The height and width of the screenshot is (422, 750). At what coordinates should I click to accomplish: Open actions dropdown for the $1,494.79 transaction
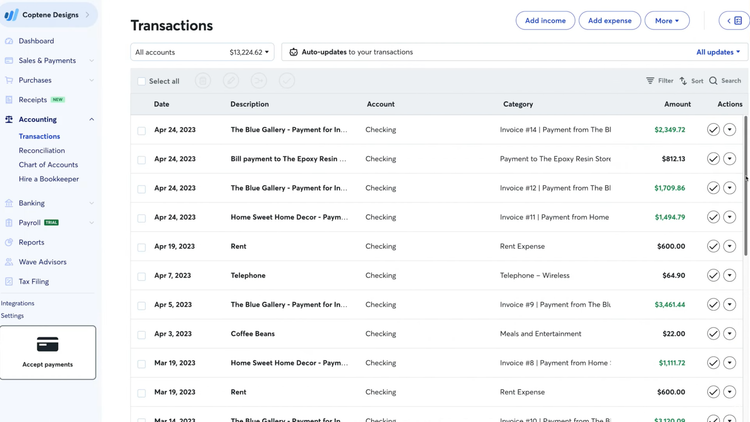point(729,217)
